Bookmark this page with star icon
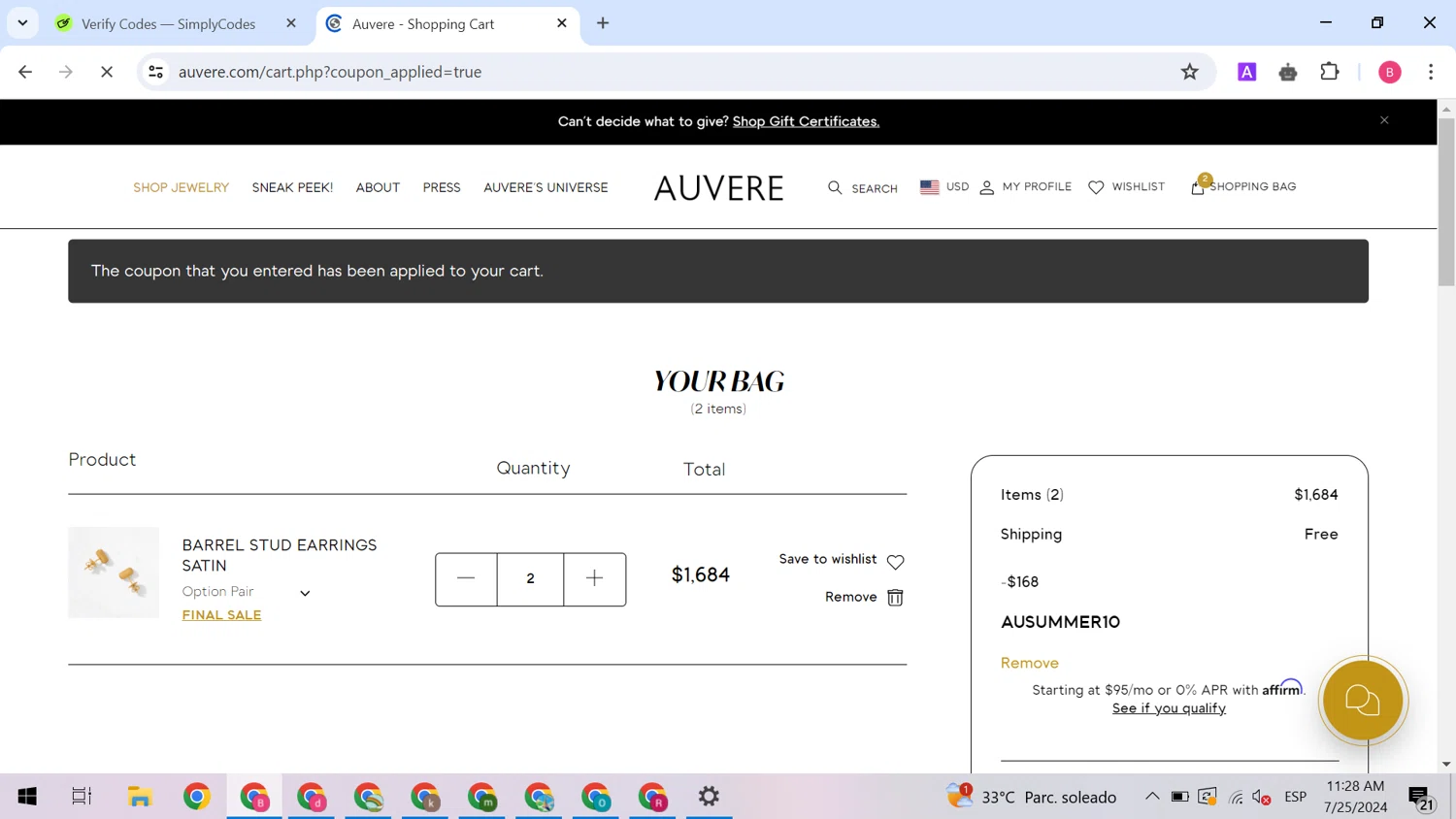 pyautogui.click(x=1190, y=72)
